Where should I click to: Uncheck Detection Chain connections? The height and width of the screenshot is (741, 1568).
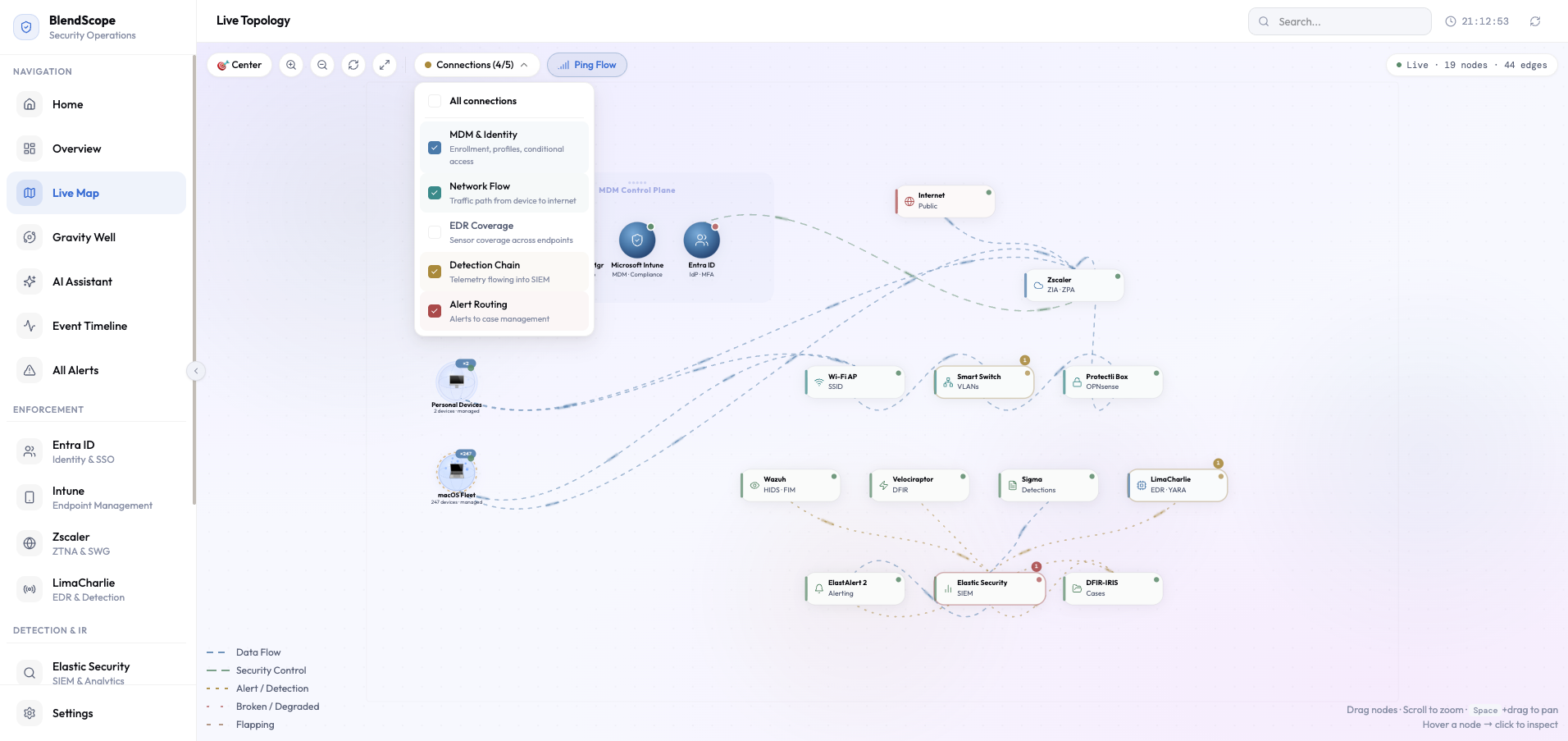(435, 272)
